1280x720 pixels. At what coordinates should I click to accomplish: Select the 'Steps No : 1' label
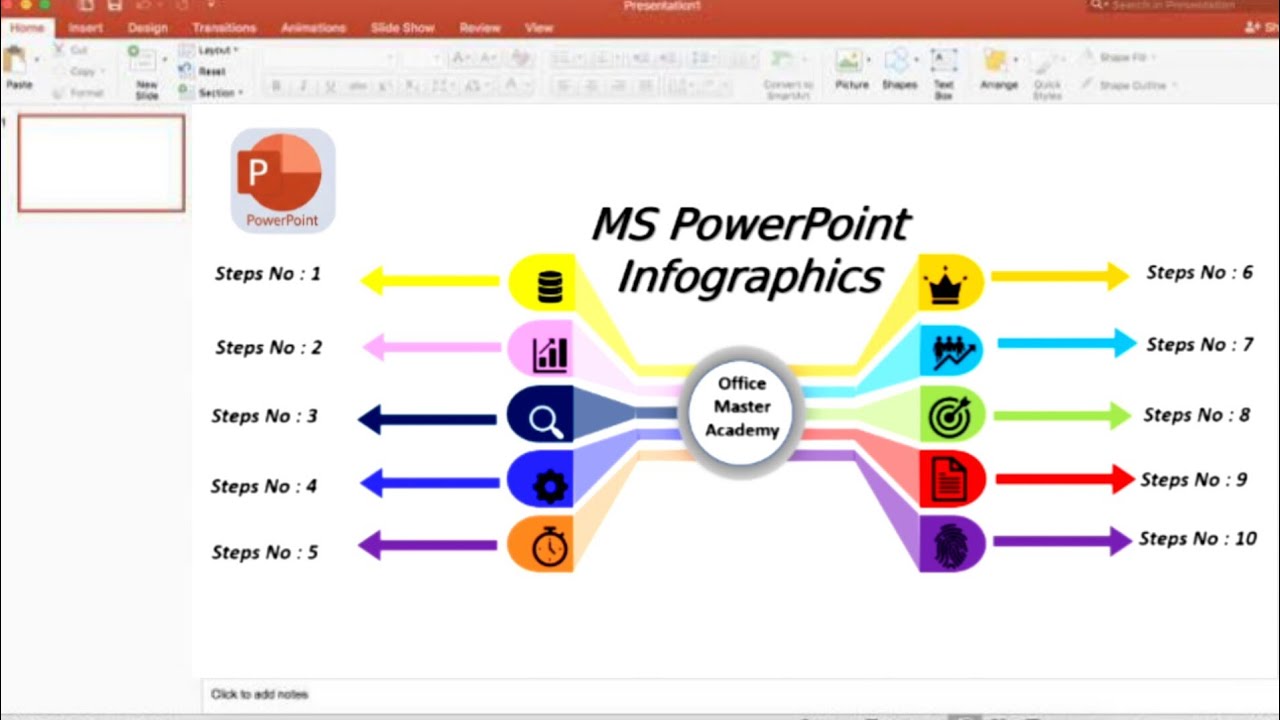[268, 274]
